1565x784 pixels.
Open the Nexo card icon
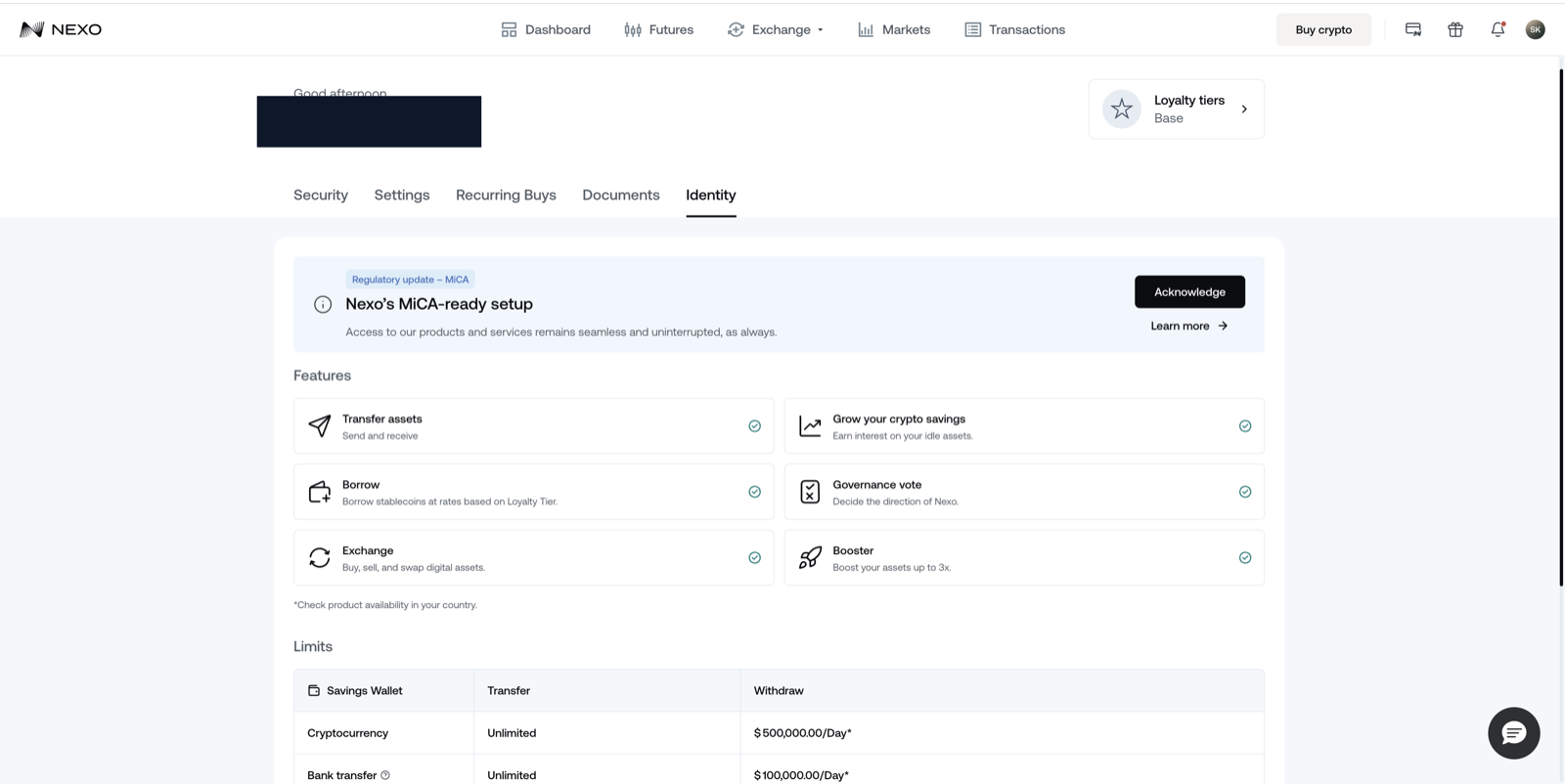point(1413,29)
